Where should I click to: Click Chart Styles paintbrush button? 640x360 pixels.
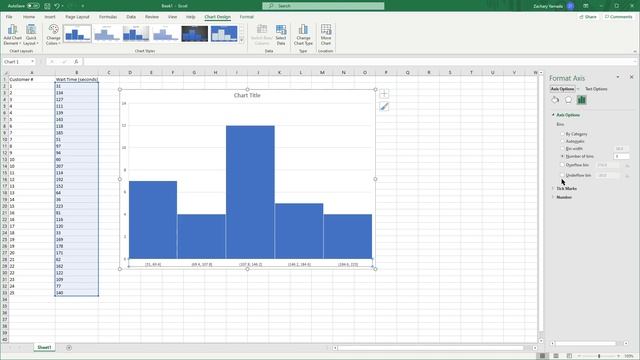pos(384,107)
